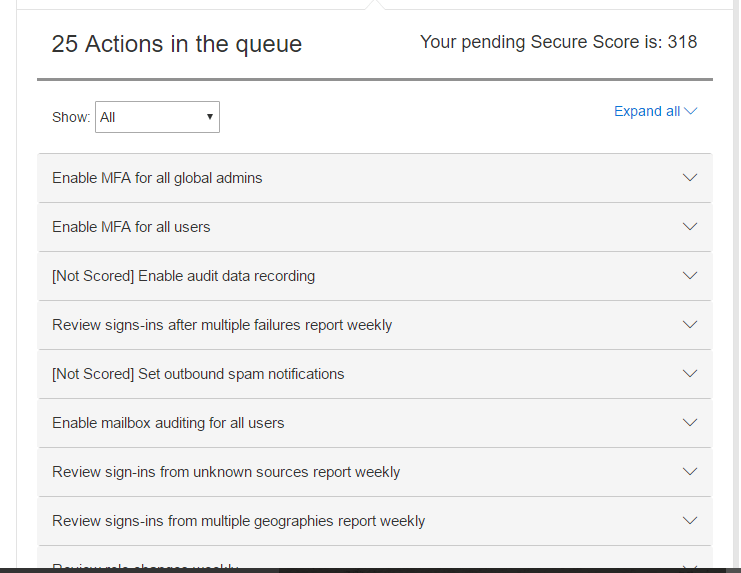The height and width of the screenshot is (573, 741).
Task: Select the Enable MFA for all global admins title
Action: (157, 178)
